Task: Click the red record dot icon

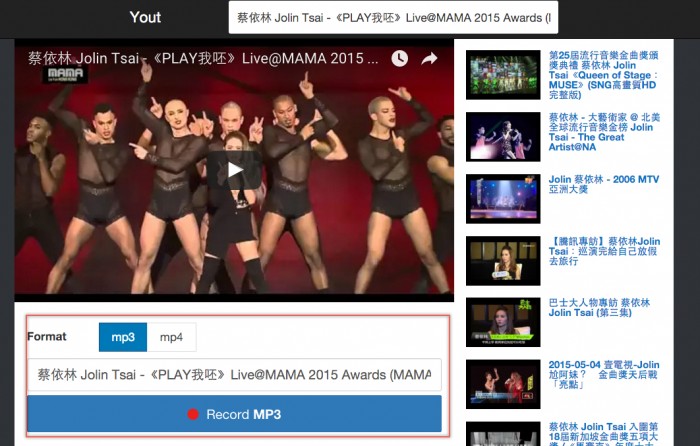Action: pos(193,414)
